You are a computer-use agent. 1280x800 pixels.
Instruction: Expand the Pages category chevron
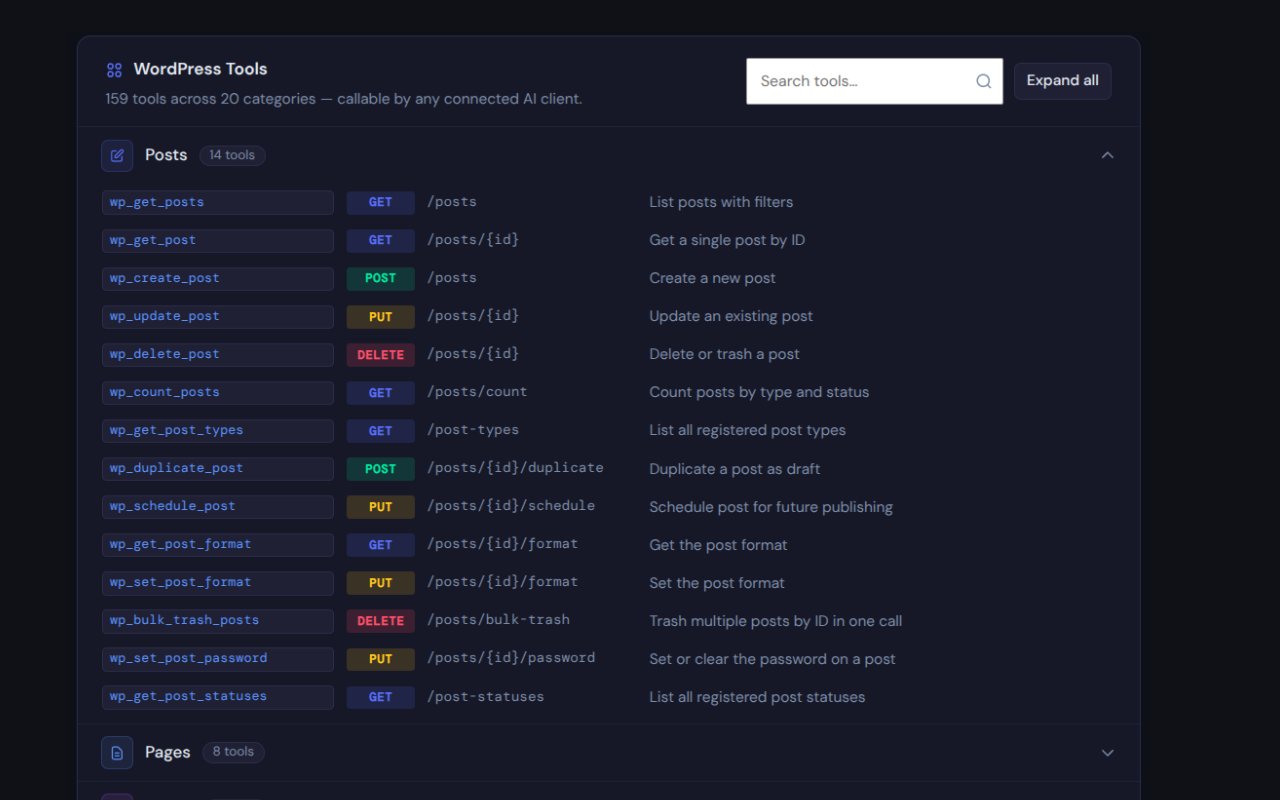click(x=1107, y=752)
